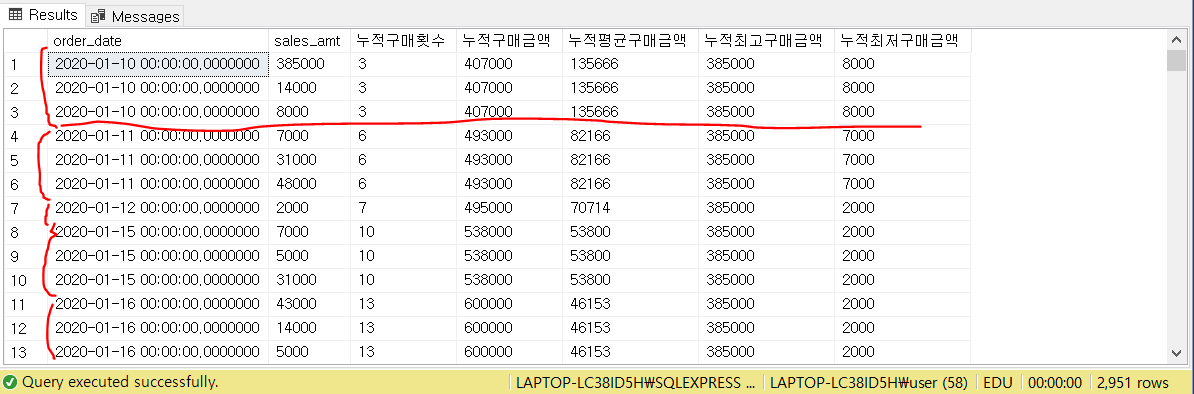The height and width of the screenshot is (394, 1194).
Task: Click order_date cell in row 4
Action: 158,136
